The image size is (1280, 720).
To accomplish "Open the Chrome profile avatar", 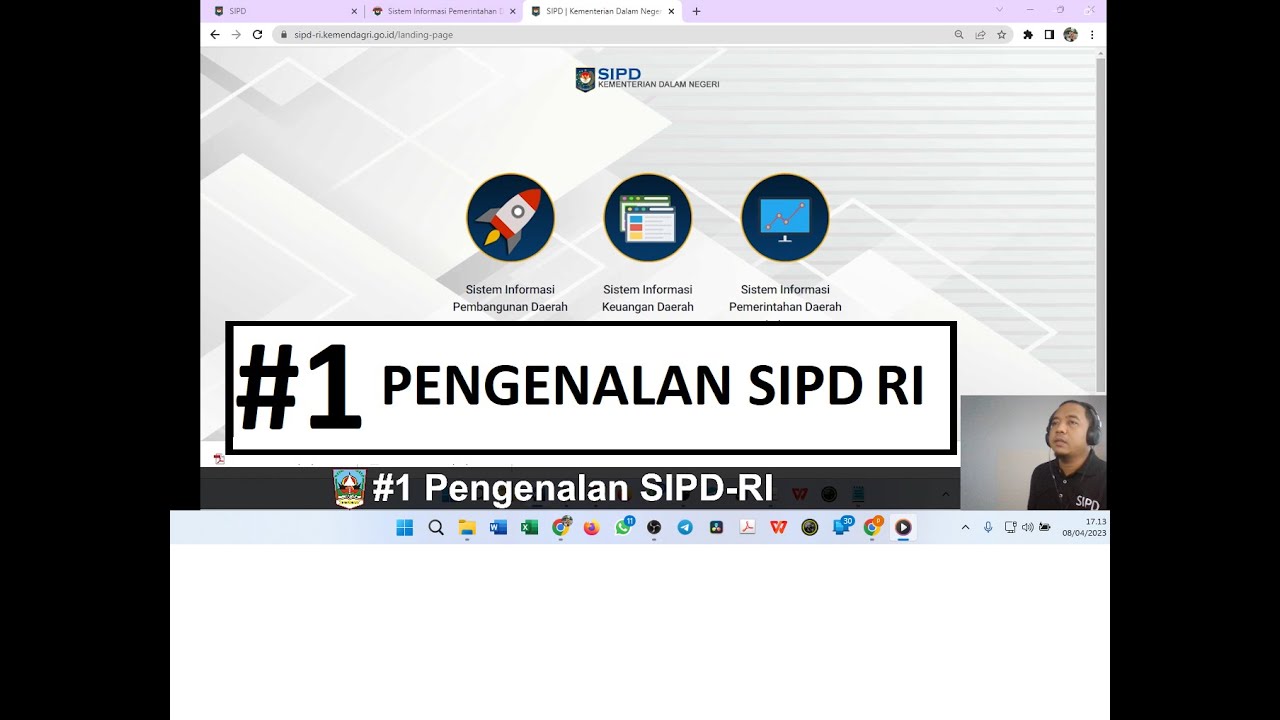I will point(1070,34).
